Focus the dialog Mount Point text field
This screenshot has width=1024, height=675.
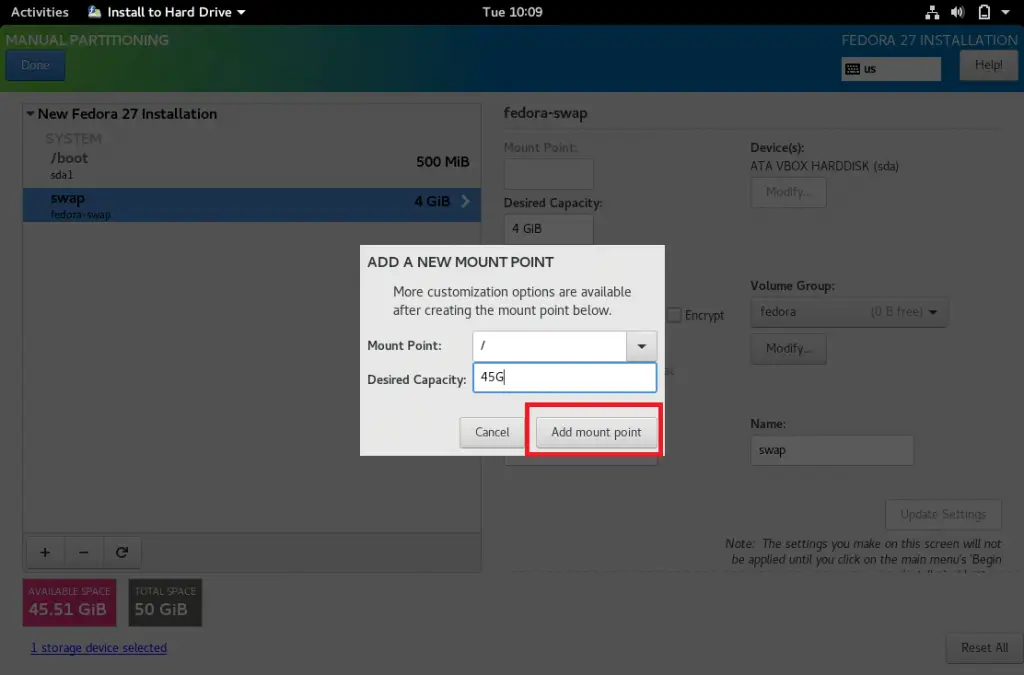pyautogui.click(x=549, y=346)
